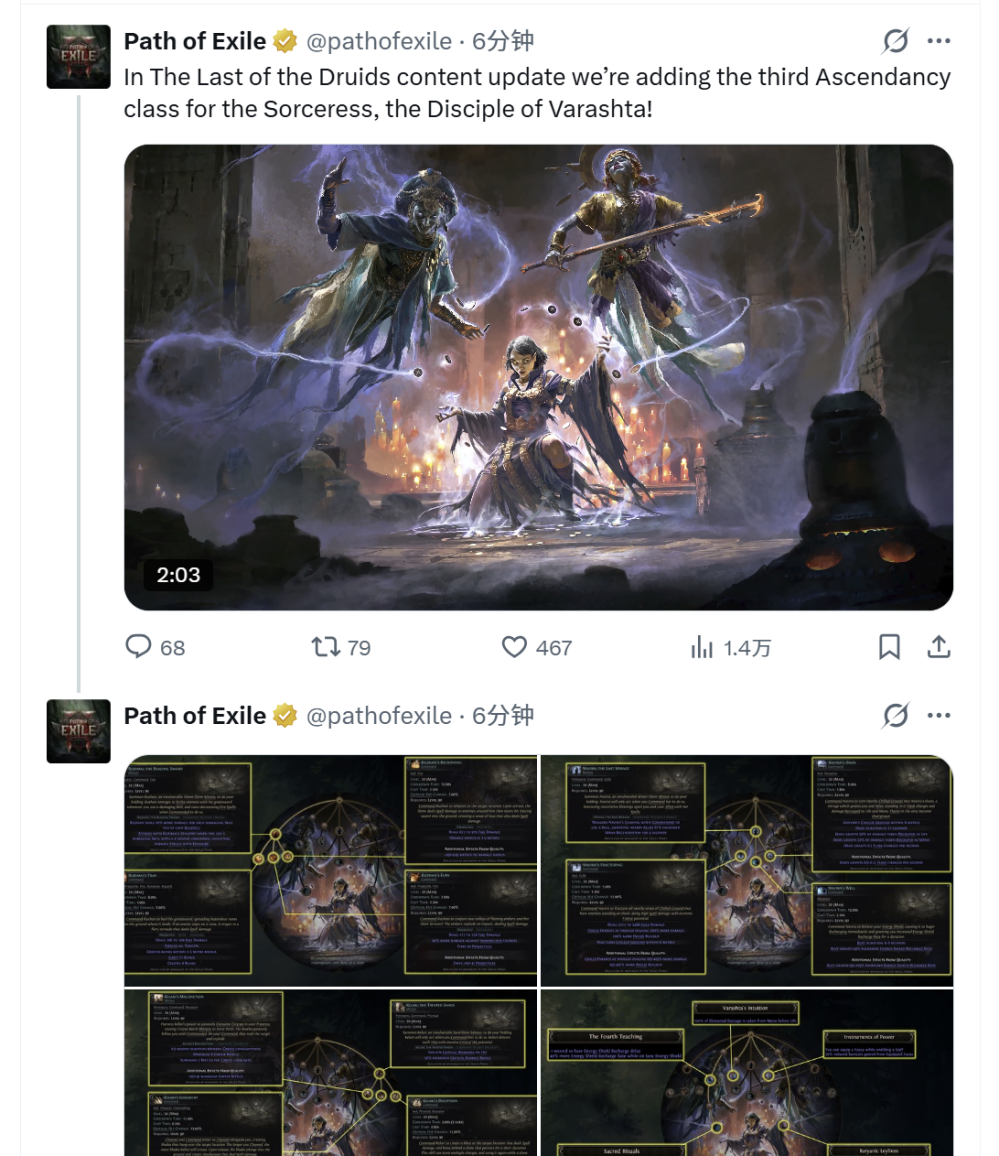Open the reply icon showing 68 comments
The height and width of the screenshot is (1156, 999).
coord(139,647)
